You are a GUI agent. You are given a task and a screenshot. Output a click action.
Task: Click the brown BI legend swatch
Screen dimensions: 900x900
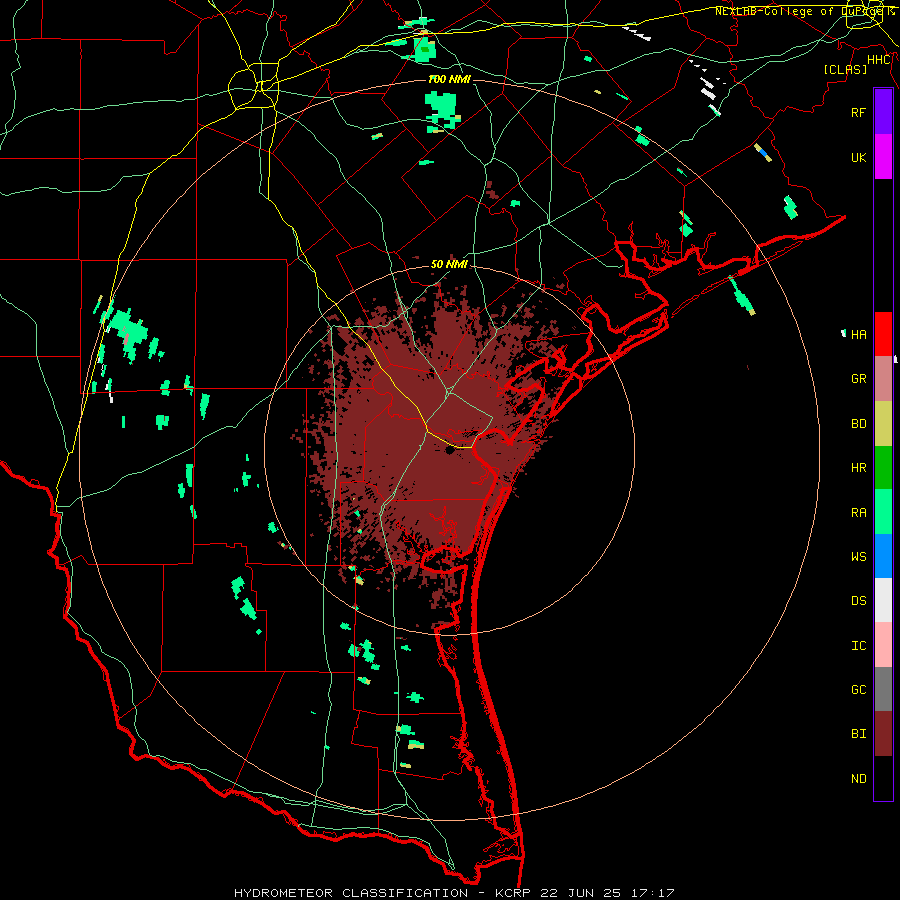click(883, 734)
